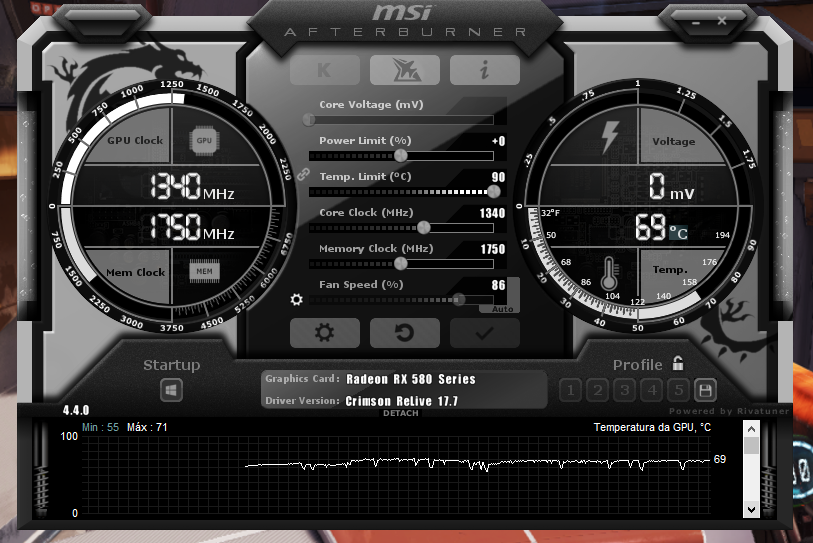Click the MEM chip icon in clock gauge

(x=204, y=271)
